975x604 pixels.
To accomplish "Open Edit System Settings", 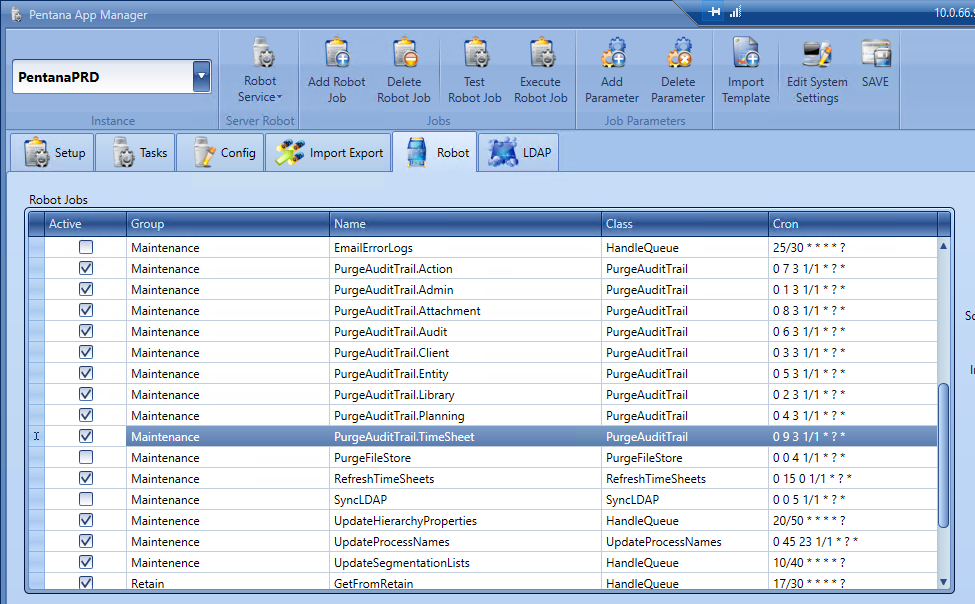I will 817,70.
